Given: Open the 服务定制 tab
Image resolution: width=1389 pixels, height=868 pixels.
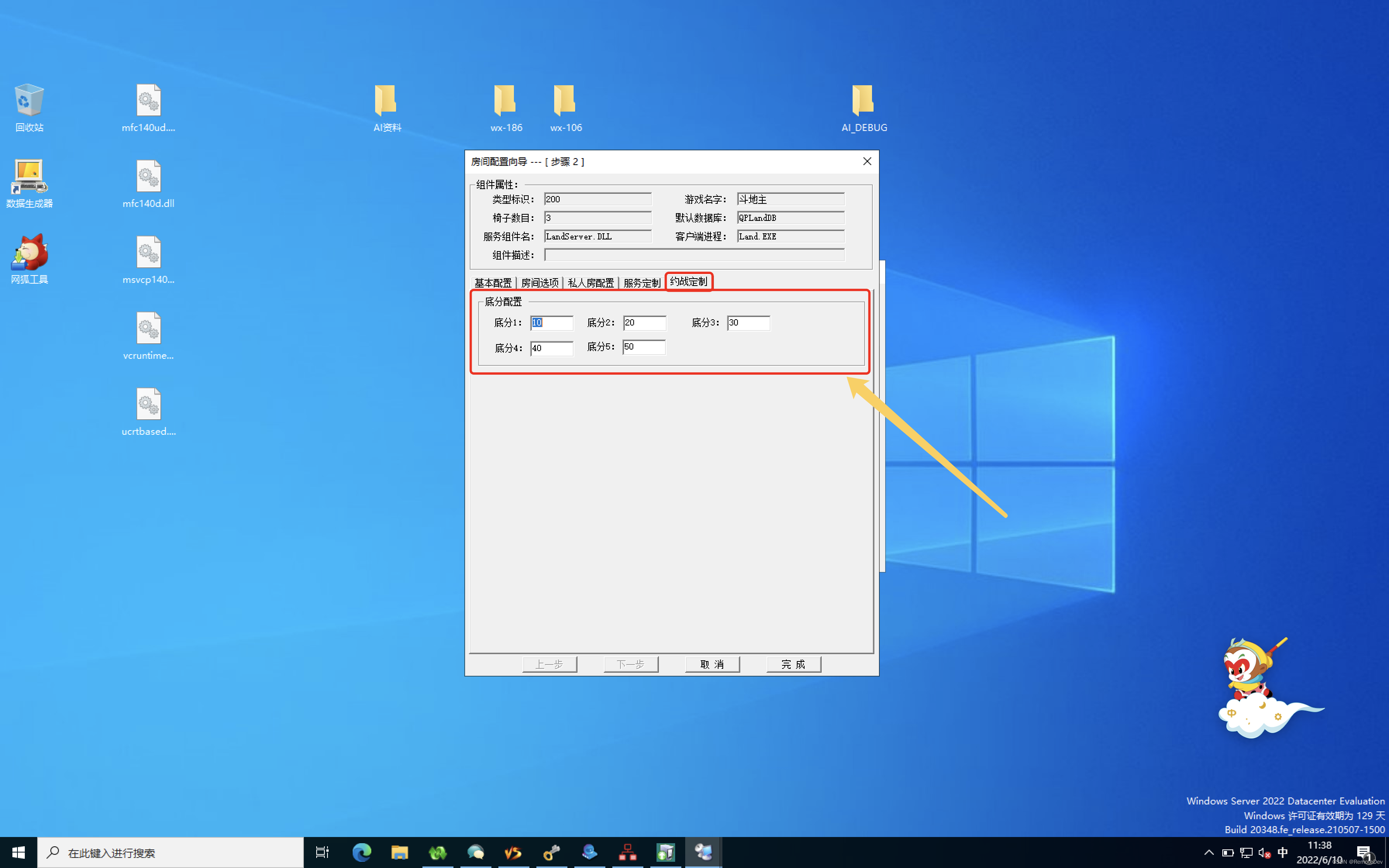Looking at the screenshot, I should (x=642, y=283).
